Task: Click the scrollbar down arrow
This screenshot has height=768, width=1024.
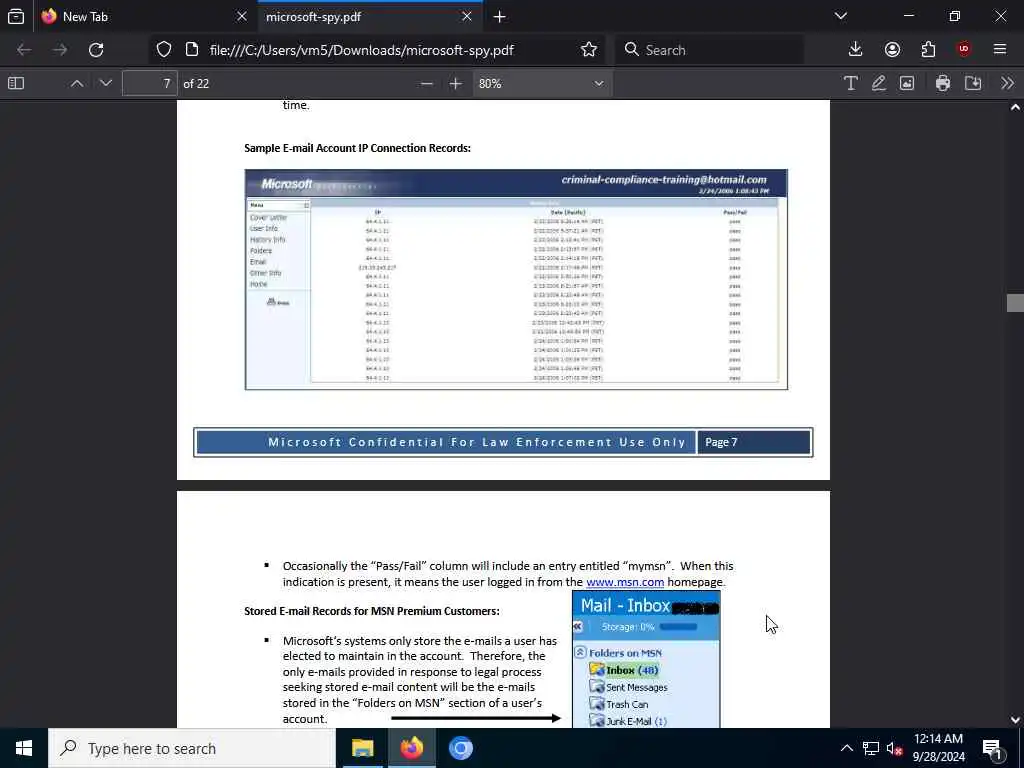Action: coord(1015,720)
